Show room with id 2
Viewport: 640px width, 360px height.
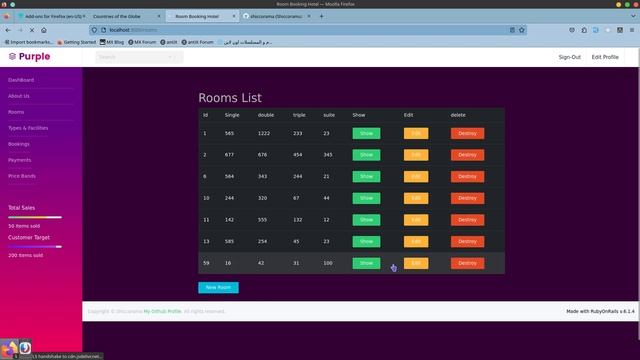[x=366, y=155]
